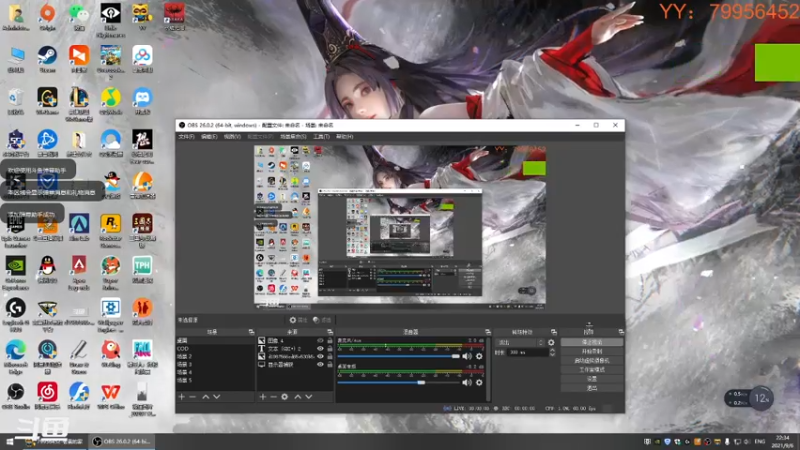Toggle the lock on the 文本 (GDI+) 2 source
Image resolution: width=800 pixels, height=450 pixels.
(x=330, y=348)
